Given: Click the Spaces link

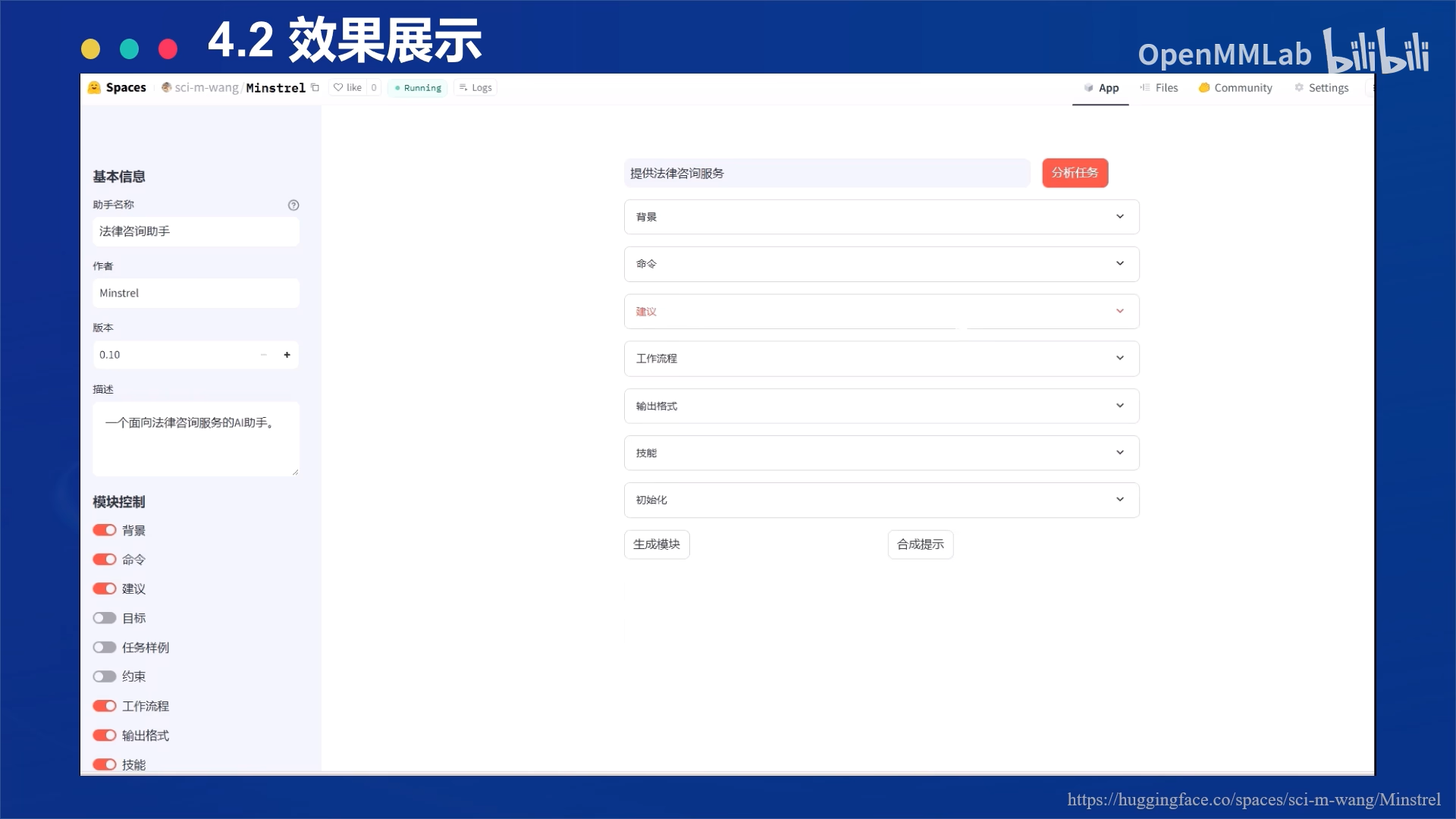Looking at the screenshot, I should tap(126, 88).
